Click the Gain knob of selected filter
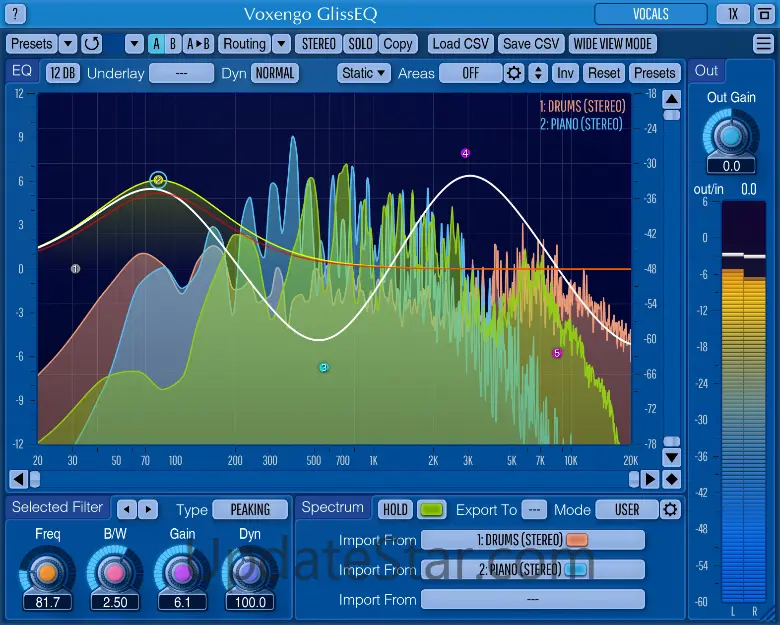This screenshot has height=625, width=780. click(x=182, y=572)
